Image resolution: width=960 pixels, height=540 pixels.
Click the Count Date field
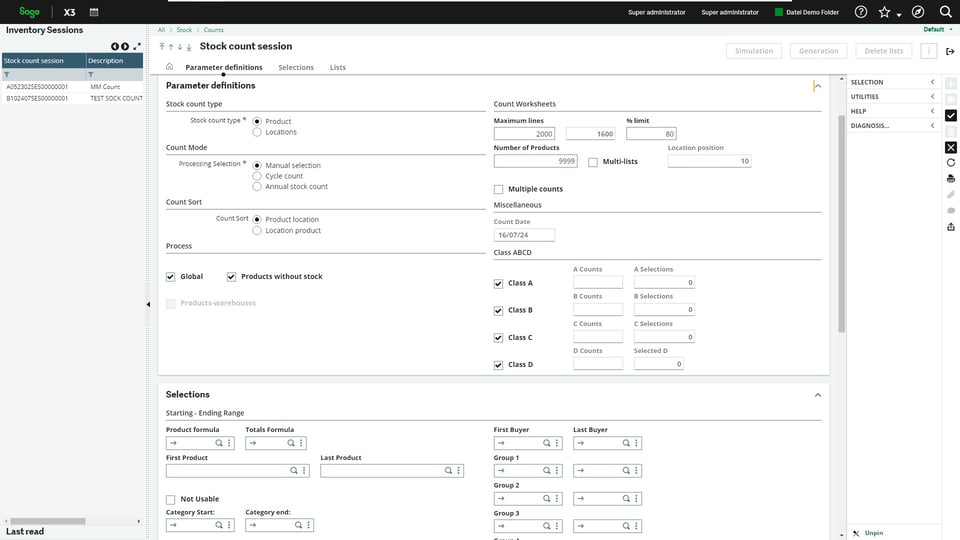point(524,235)
